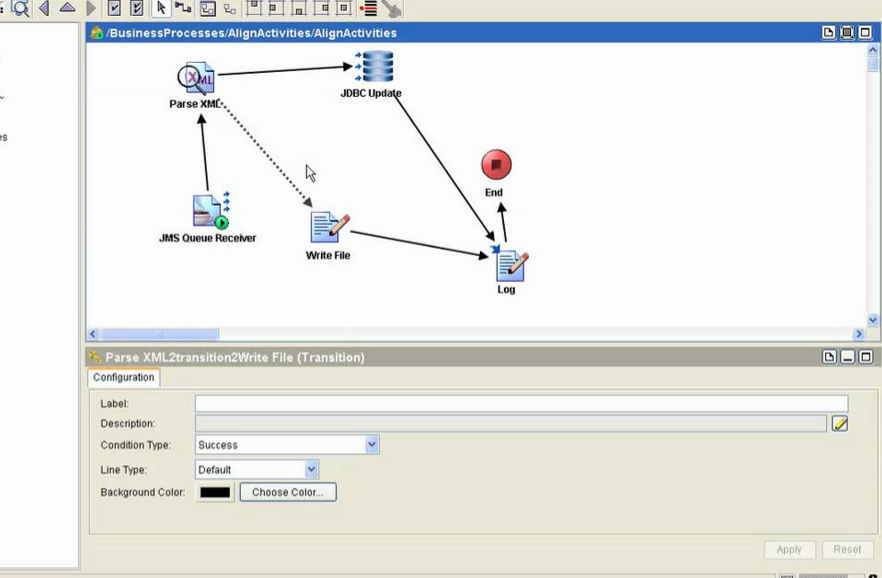Open the Condition Type dropdown
This screenshot has height=578, width=882.
372,445
